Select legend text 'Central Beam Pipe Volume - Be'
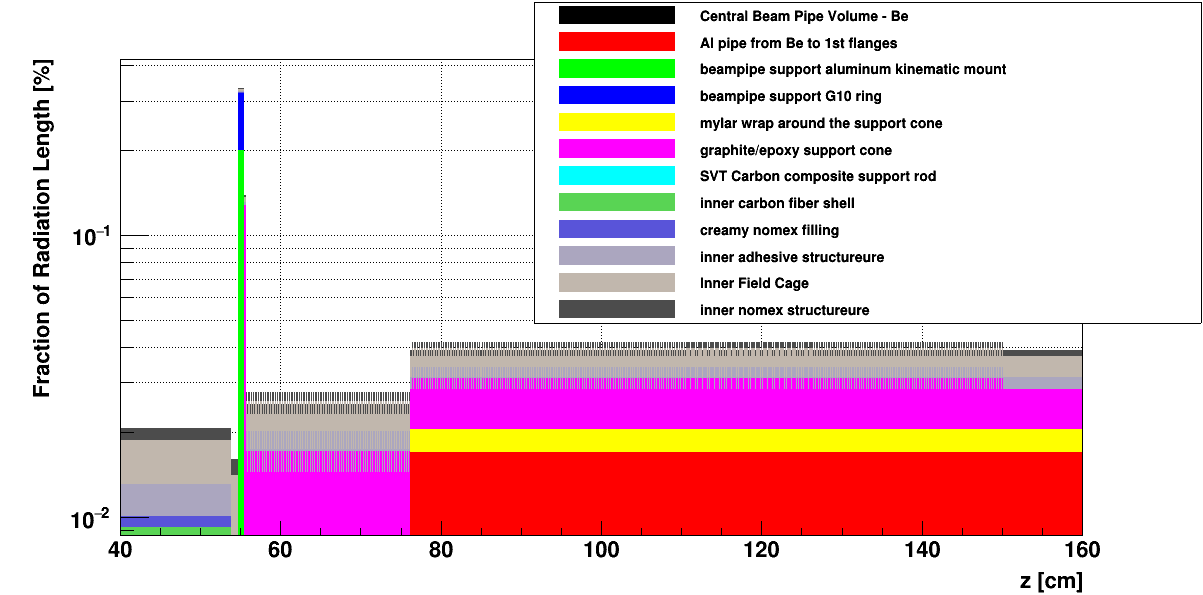 (x=804, y=16)
